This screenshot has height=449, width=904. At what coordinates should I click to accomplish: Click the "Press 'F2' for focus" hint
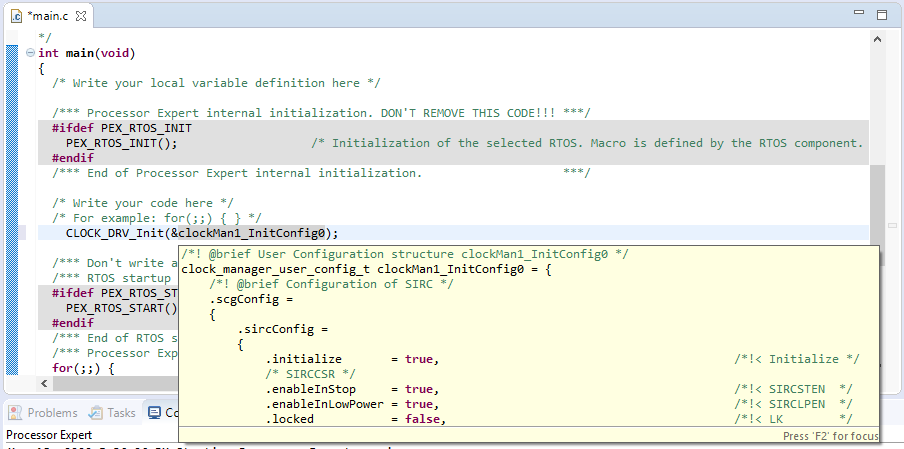coord(831,436)
